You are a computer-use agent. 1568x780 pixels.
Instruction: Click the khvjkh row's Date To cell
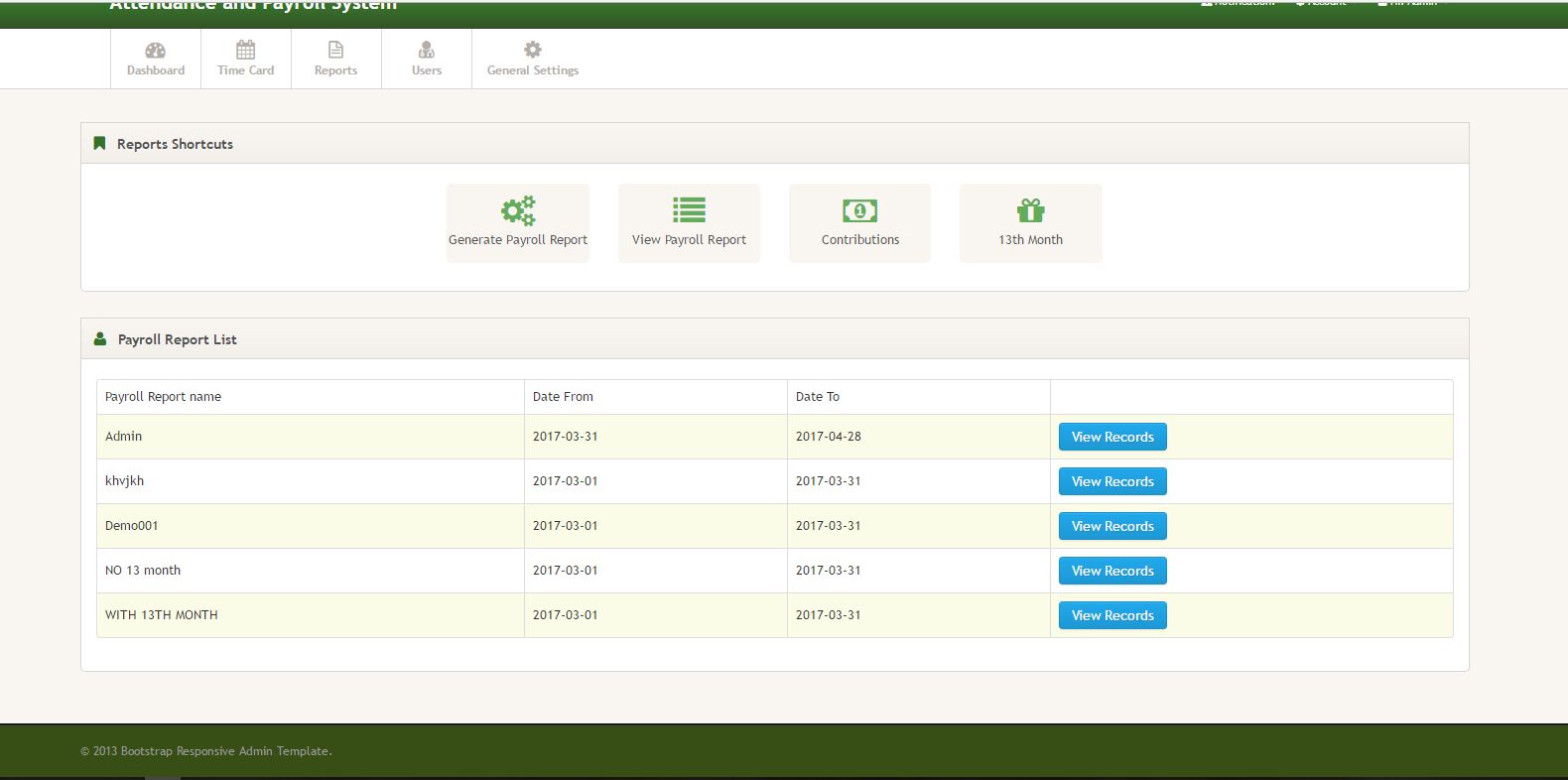point(919,481)
